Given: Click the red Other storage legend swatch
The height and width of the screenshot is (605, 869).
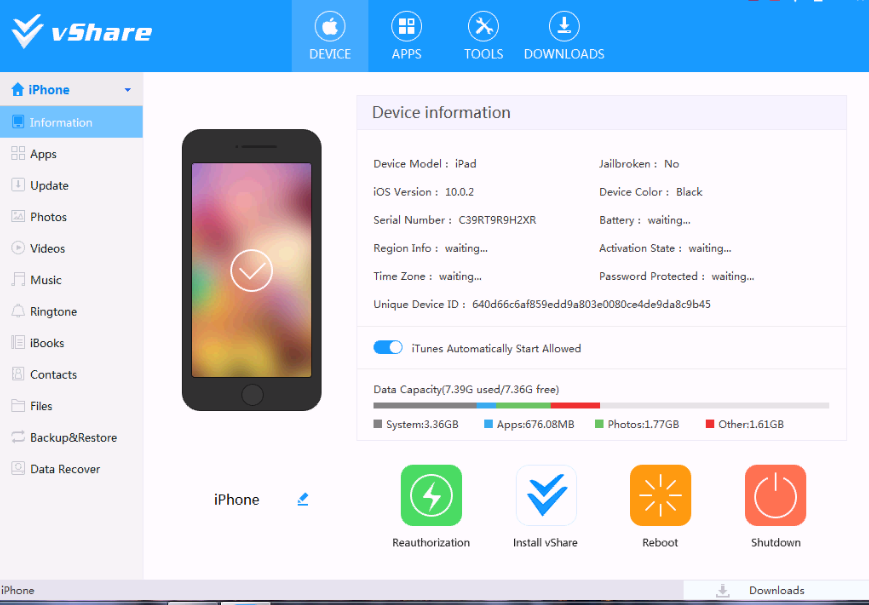Looking at the screenshot, I should pyautogui.click(x=710, y=424).
